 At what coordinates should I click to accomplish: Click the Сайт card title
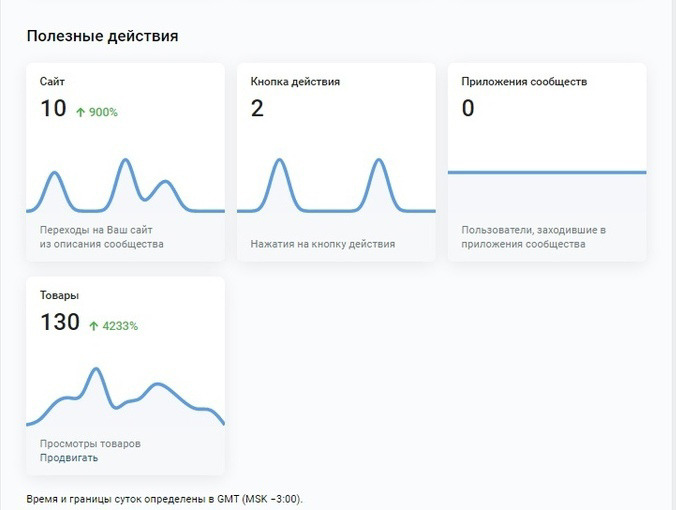point(52,81)
